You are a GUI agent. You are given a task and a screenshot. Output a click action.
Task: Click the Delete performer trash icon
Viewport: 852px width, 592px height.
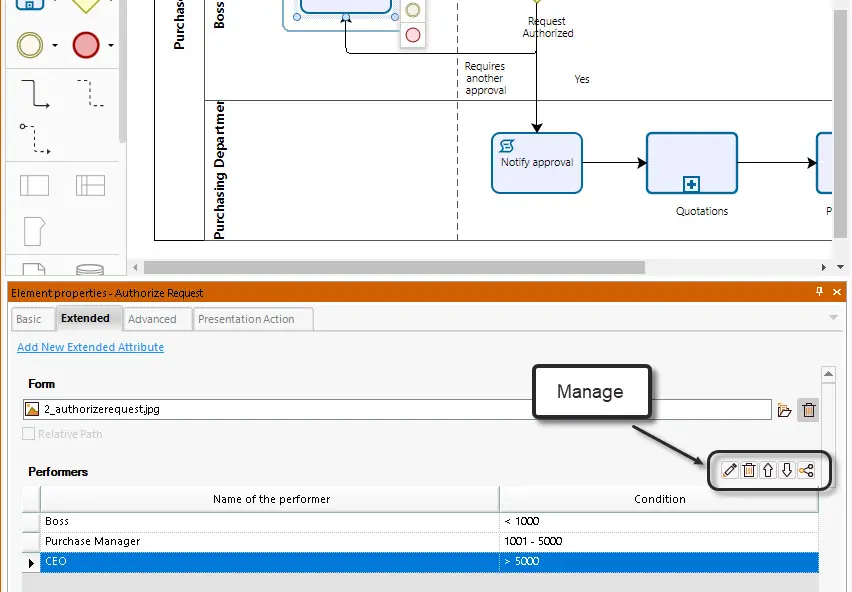click(x=749, y=470)
